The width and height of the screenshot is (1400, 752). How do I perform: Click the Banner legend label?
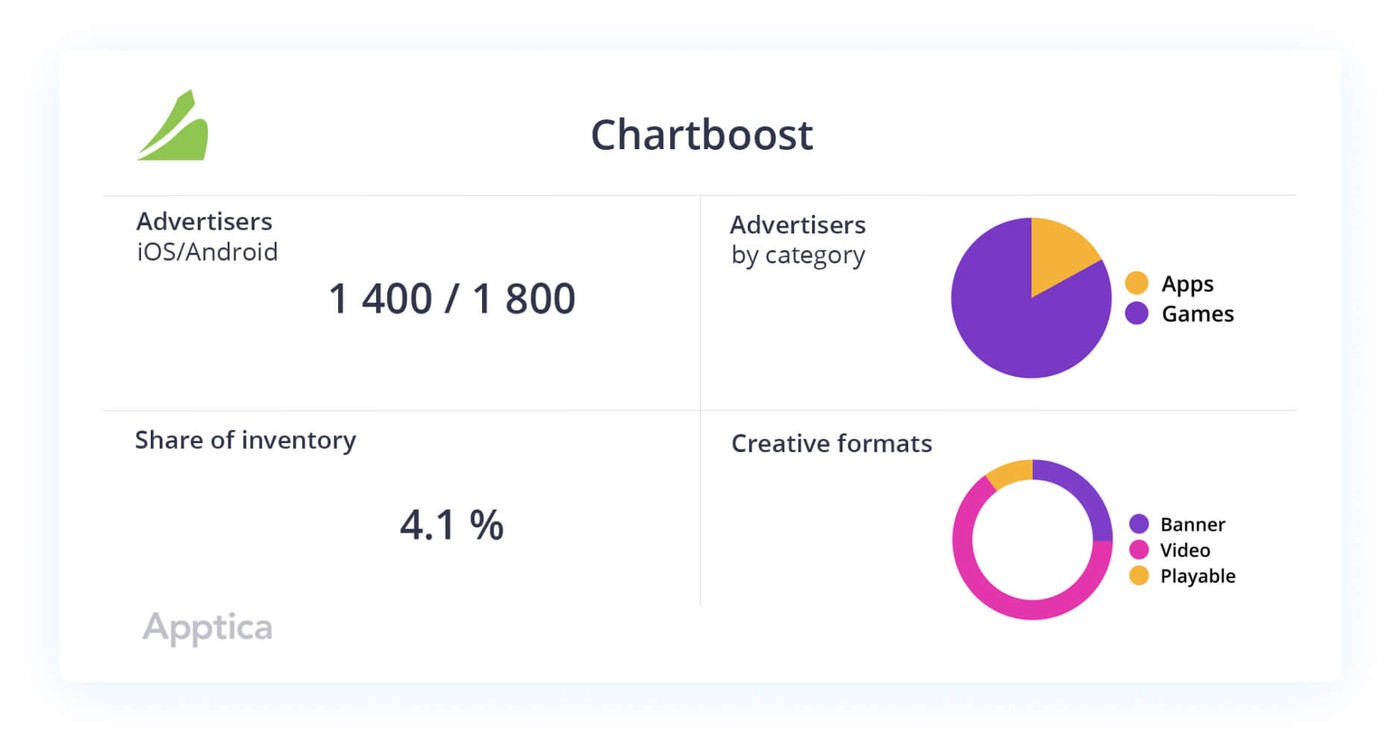[x=1192, y=524]
